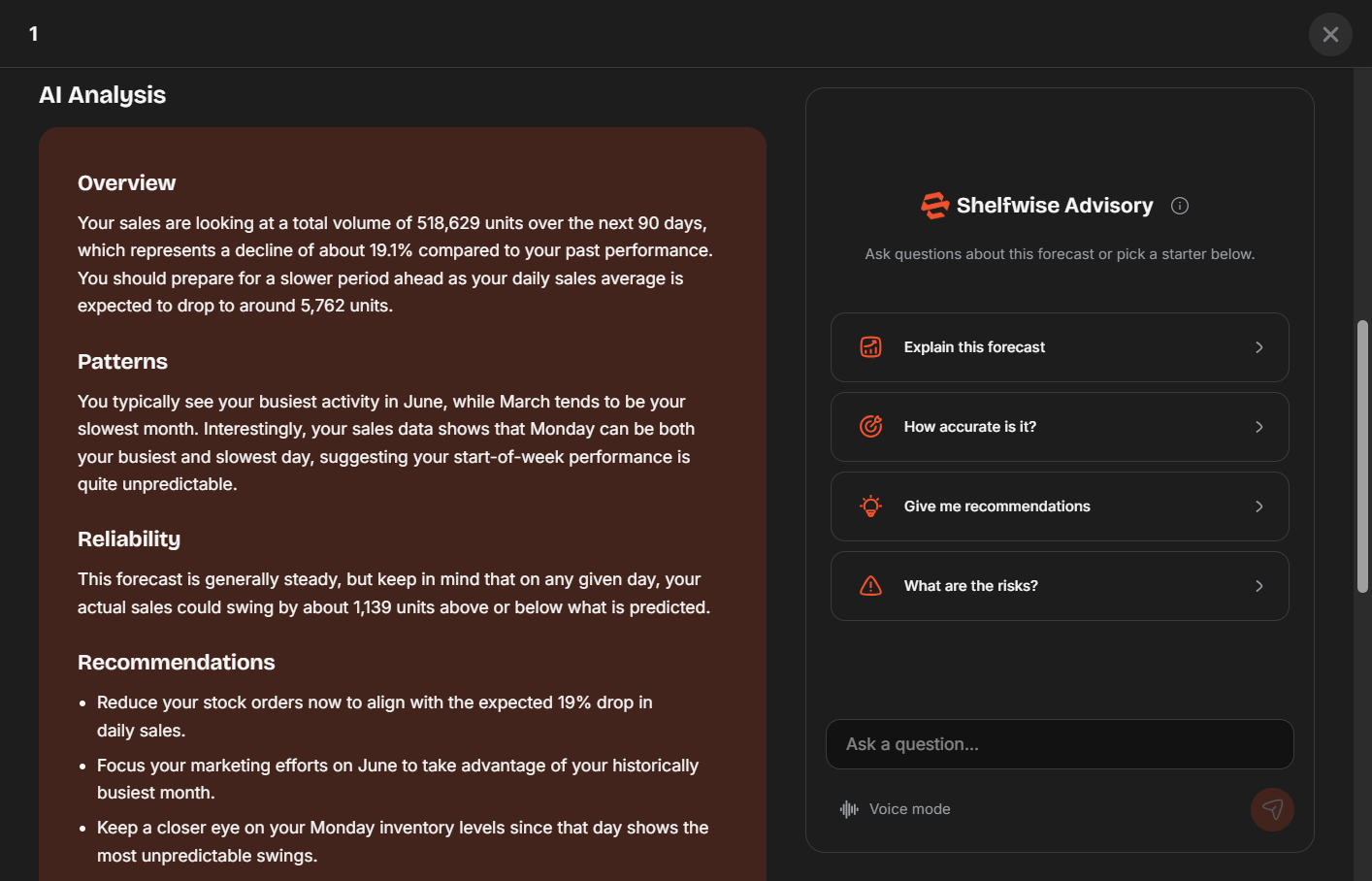Click the chevron on How accurate is it?
The width and height of the screenshot is (1372, 881).
point(1259,427)
